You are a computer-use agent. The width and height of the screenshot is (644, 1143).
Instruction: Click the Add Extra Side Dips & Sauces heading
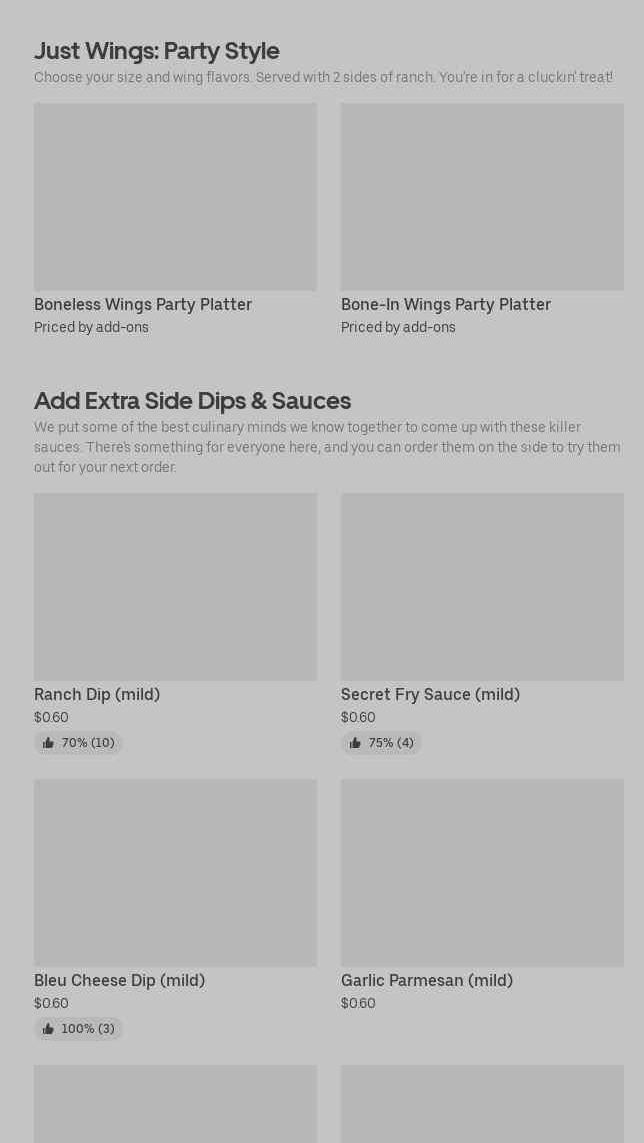pos(192,400)
